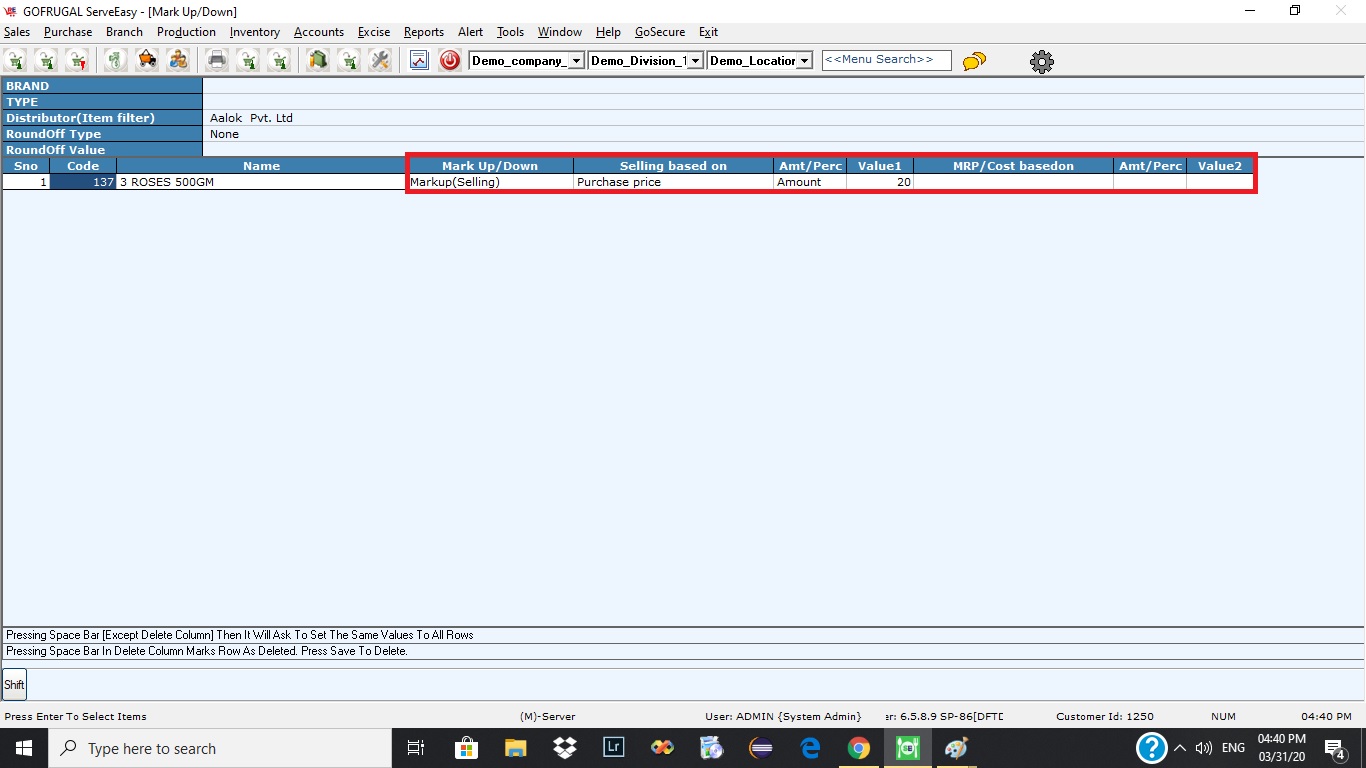The image size is (1366, 768).
Task: Open the Excise menu
Action: pyautogui.click(x=374, y=32)
